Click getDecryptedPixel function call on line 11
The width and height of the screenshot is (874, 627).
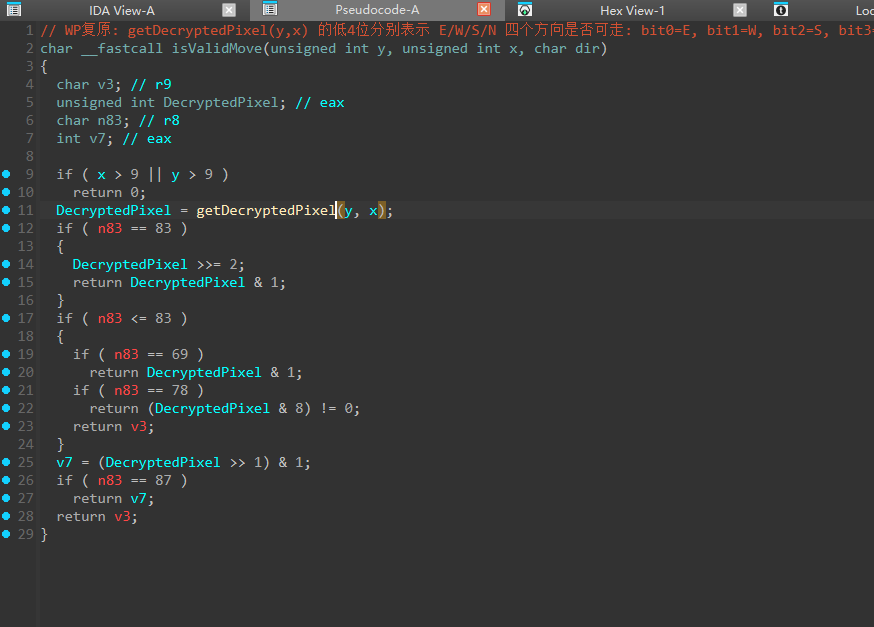[265, 210]
